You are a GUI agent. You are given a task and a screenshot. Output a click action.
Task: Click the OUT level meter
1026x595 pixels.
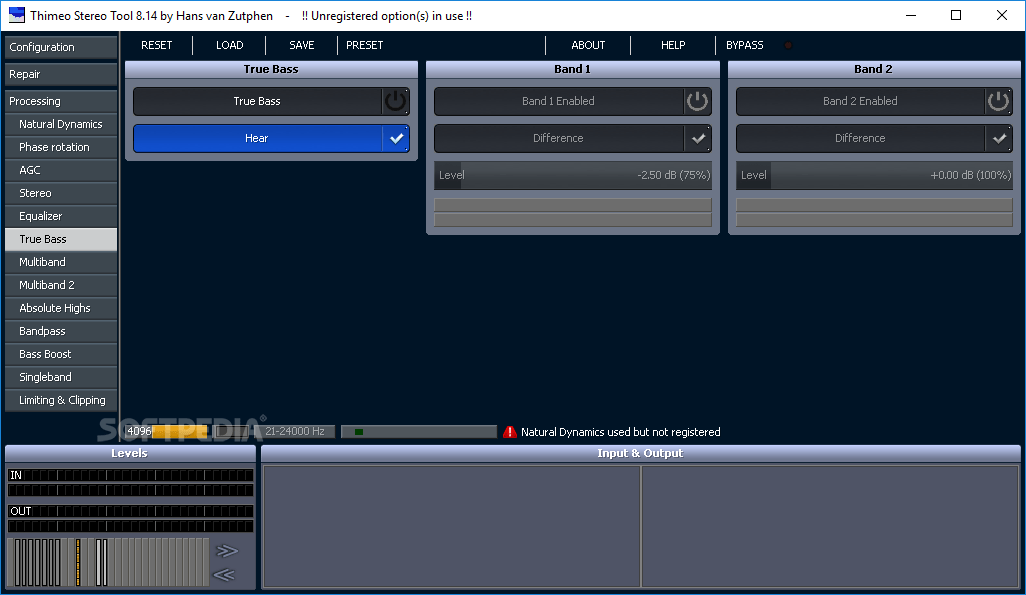point(130,518)
